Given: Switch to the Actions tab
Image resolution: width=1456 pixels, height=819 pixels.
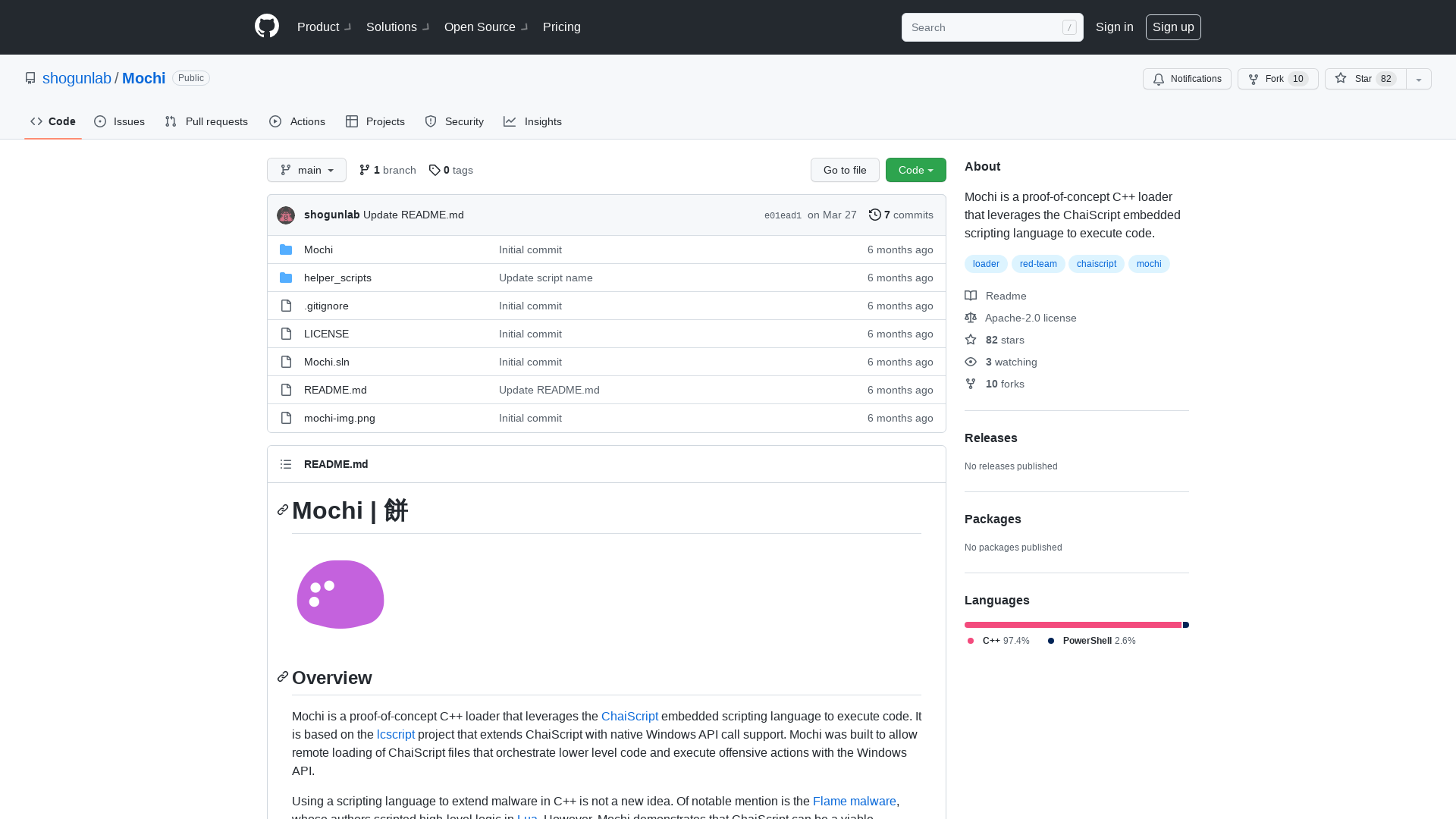Looking at the screenshot, I should [x=297, y=121].
